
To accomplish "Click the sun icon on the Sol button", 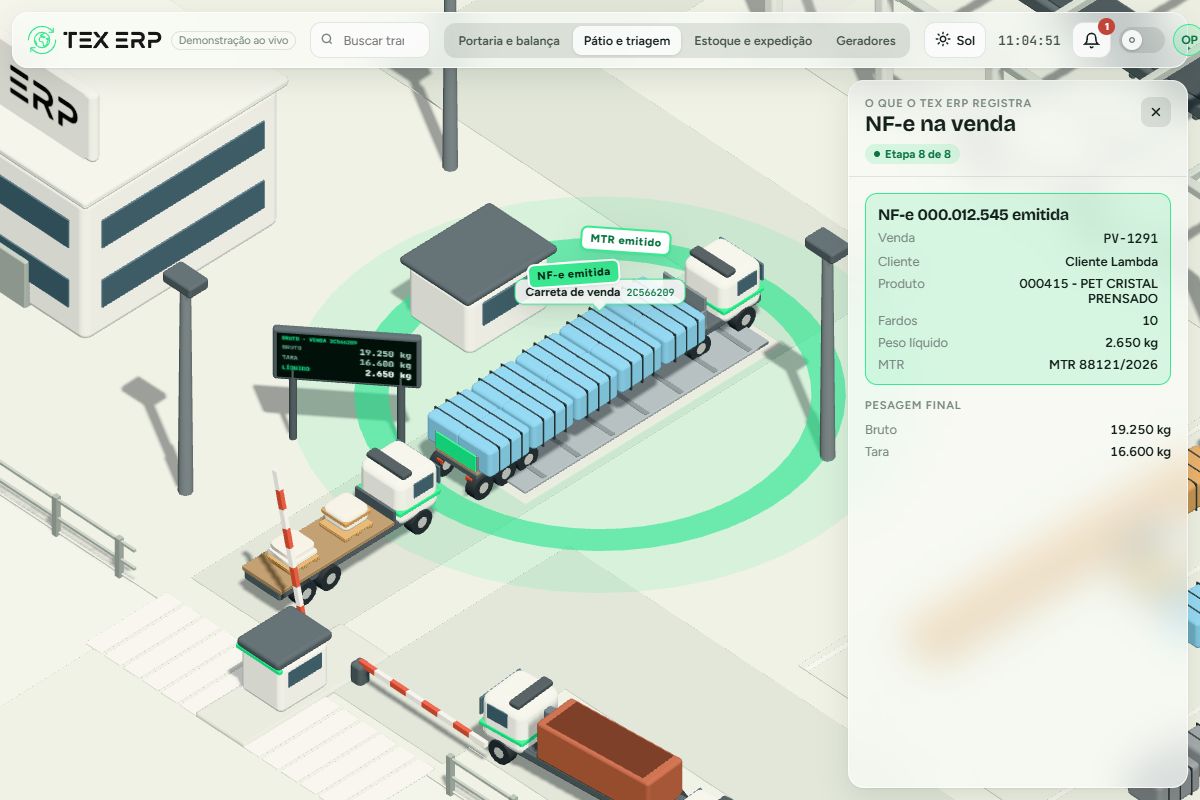I will [942, 40].
